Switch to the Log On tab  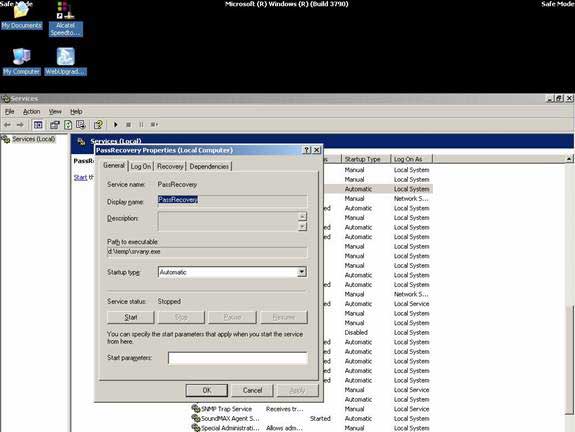click(141, 166)
